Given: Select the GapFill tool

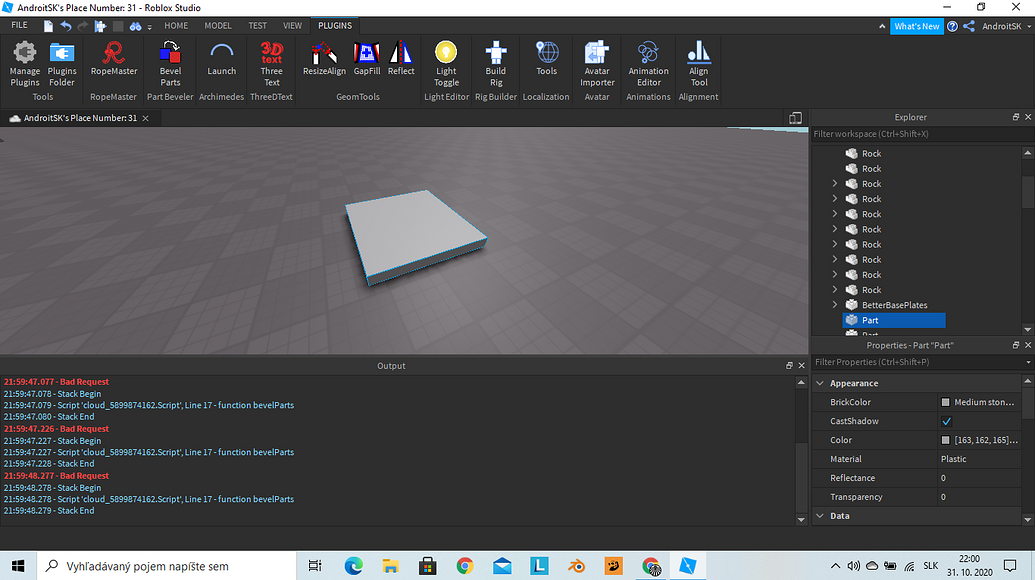Looking at the screenshot, I should point(366,59).
